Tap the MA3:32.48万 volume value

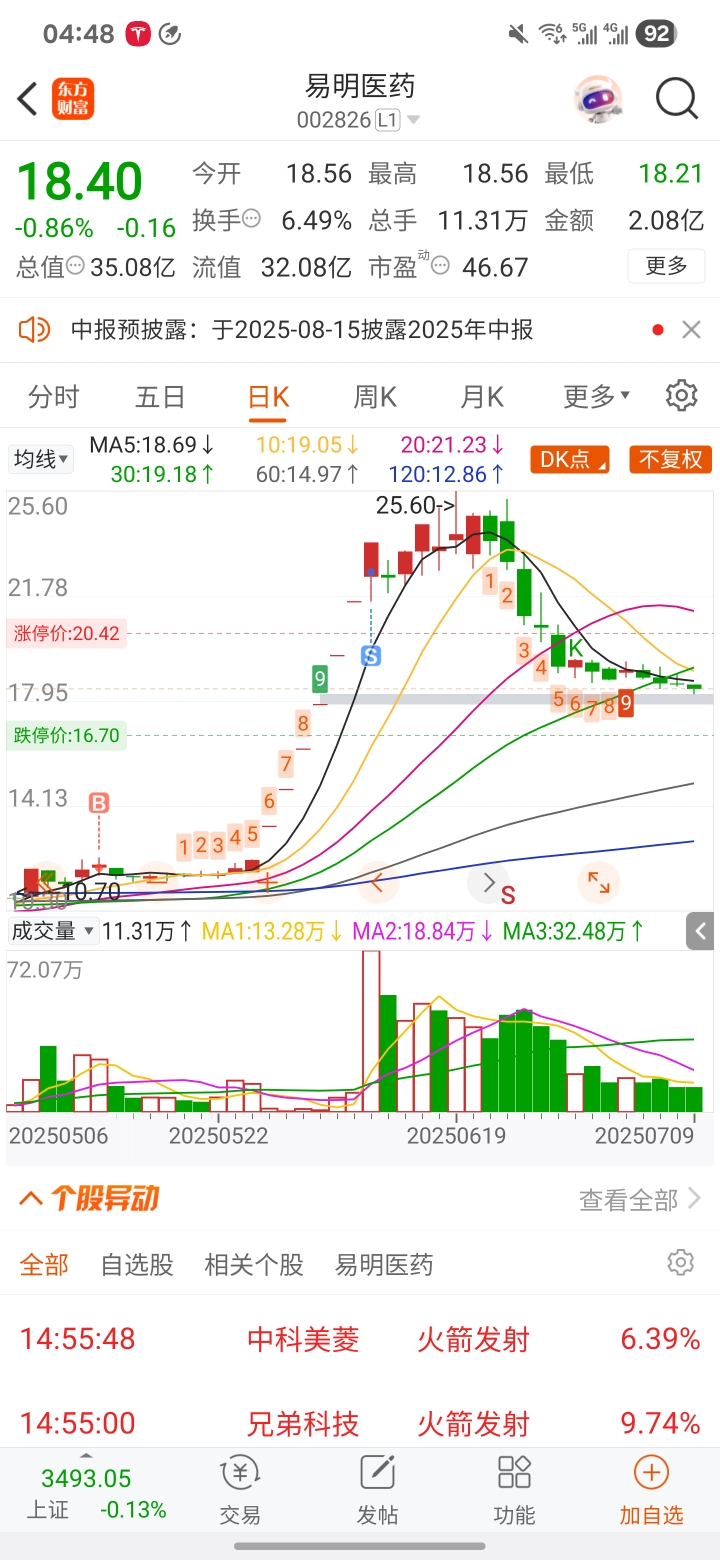coord(573,931)
